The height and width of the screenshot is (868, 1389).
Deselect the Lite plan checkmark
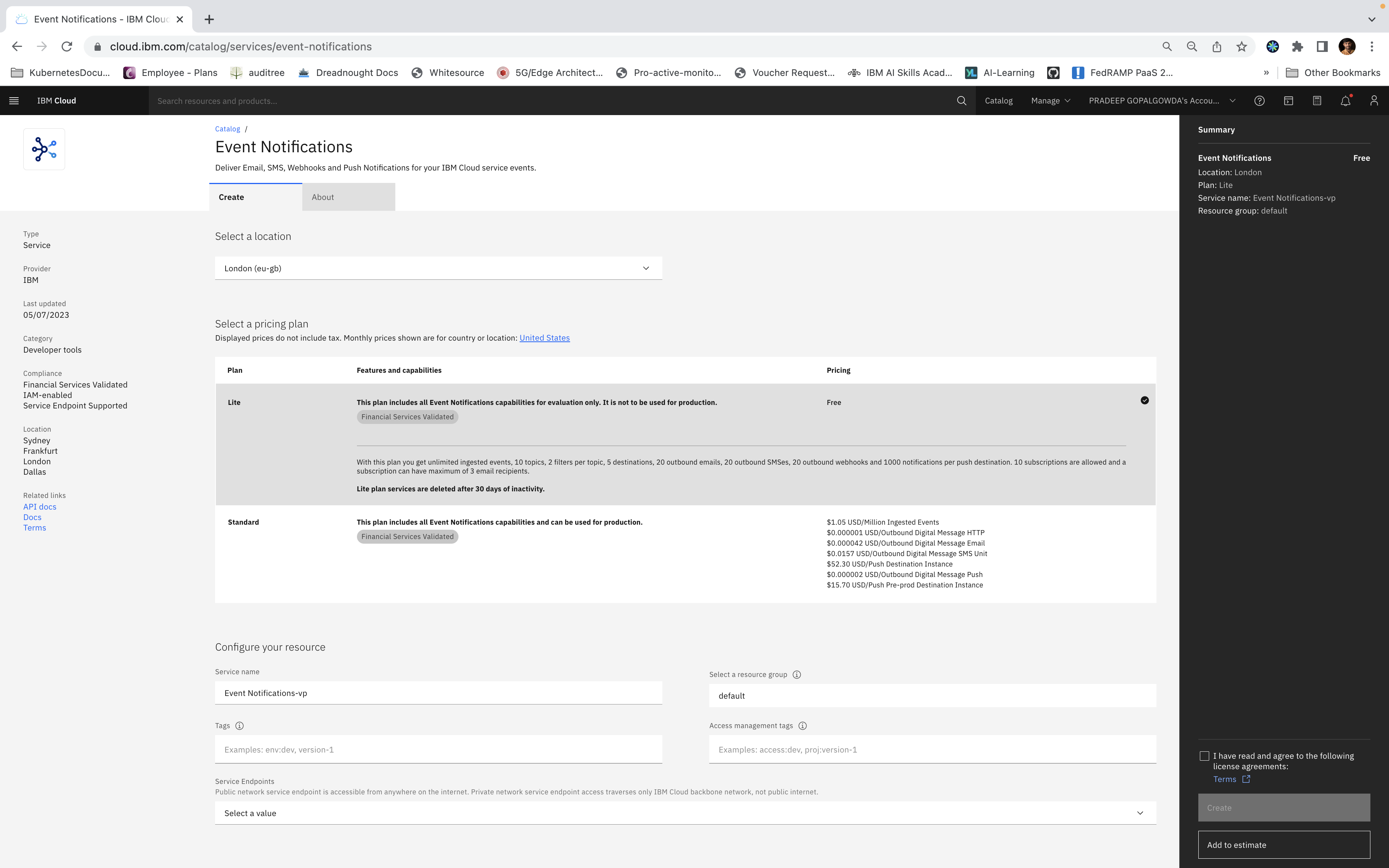point(1144,401)
